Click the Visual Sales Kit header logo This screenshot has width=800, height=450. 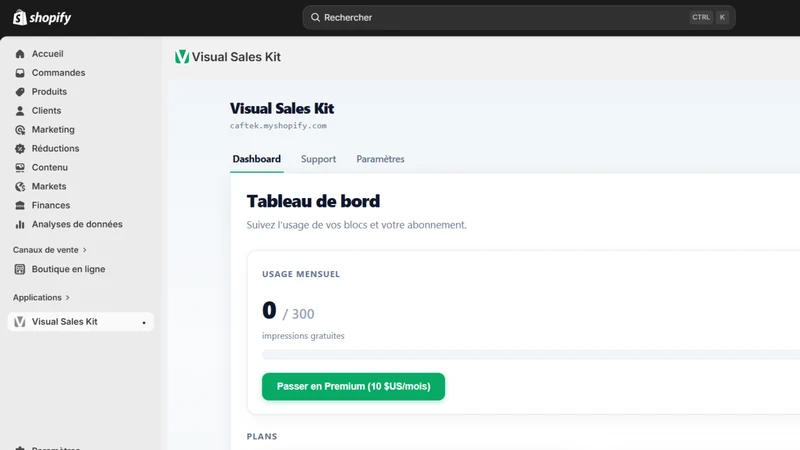tap(182, 57)
